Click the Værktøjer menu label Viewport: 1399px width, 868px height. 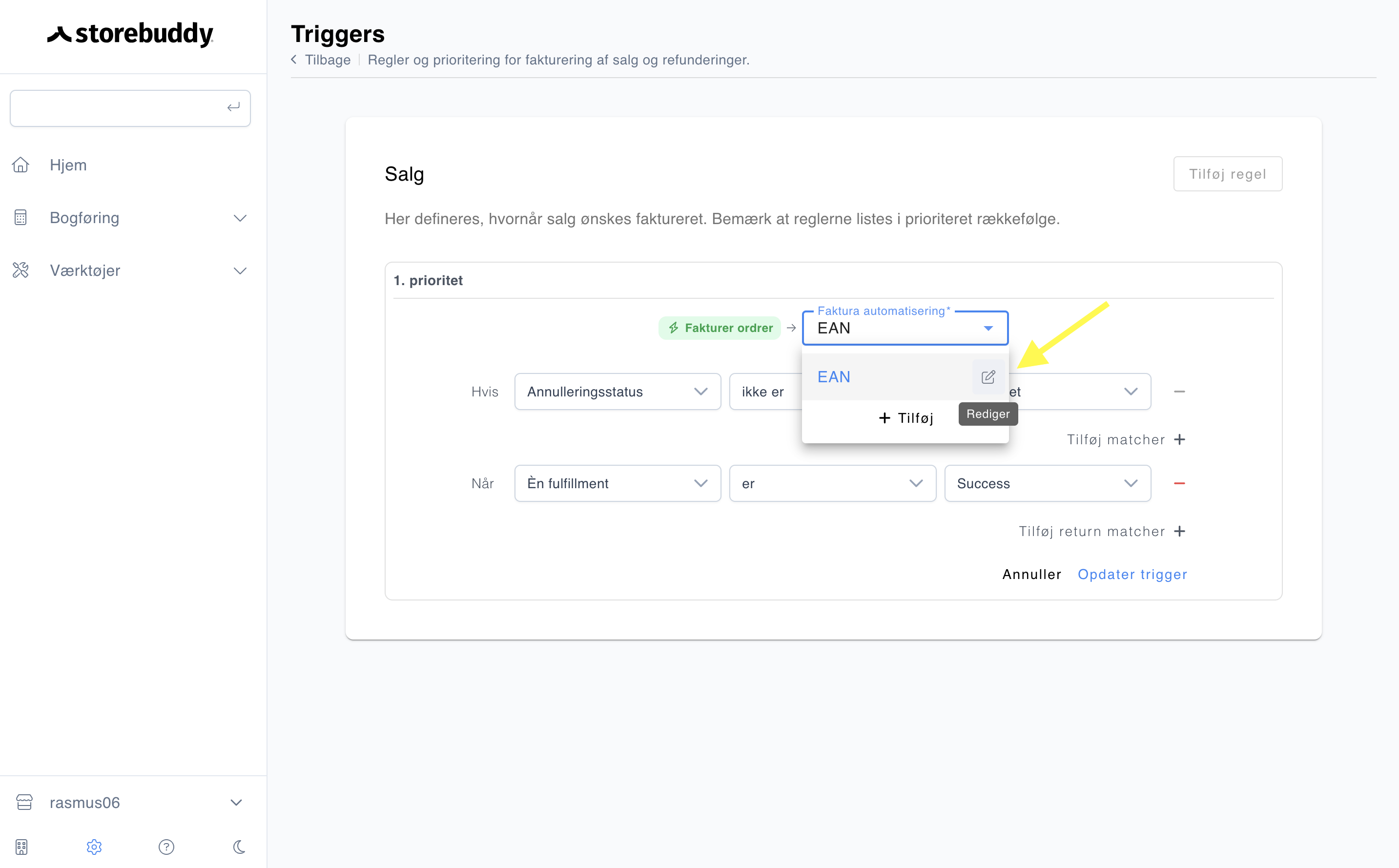85,270
